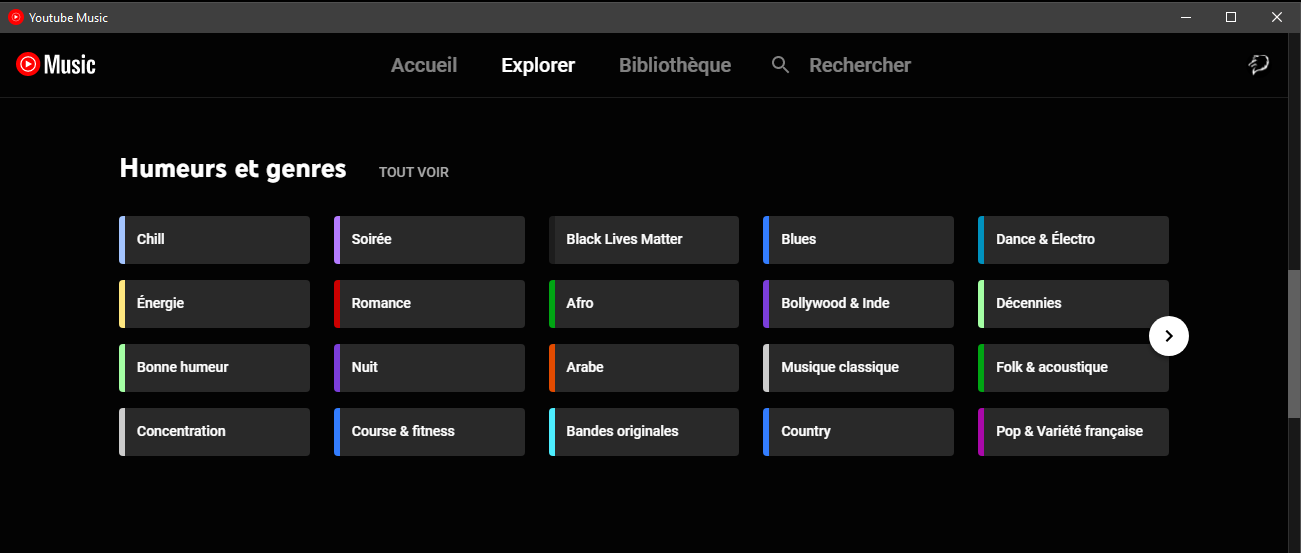Open the Bibliothèque tab
1301x553 pixels.
click(675, 65)
